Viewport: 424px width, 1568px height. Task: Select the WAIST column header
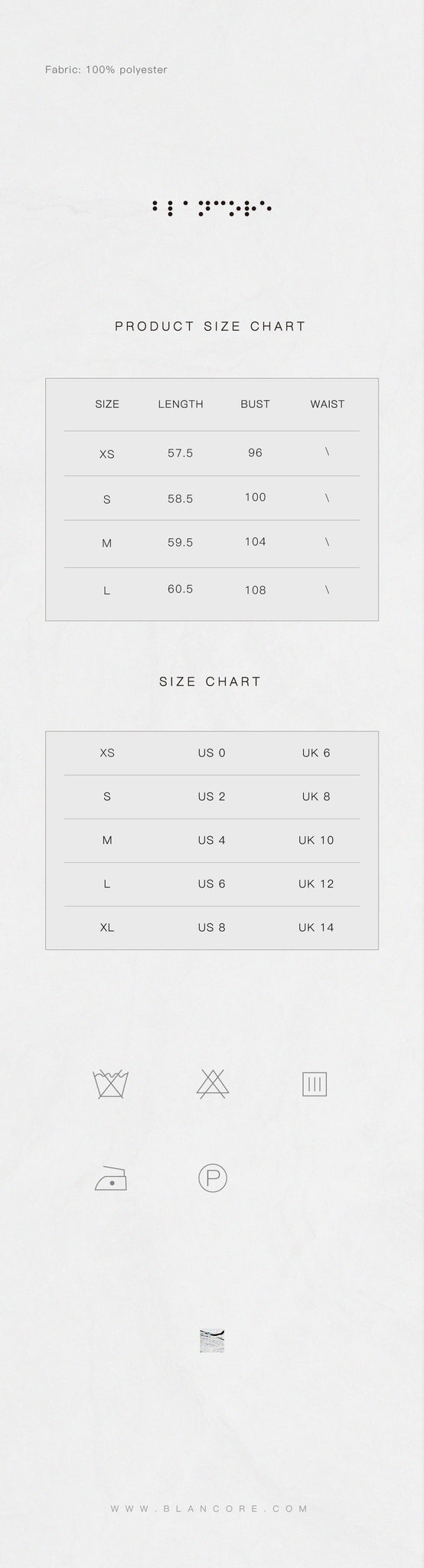tap(327, 404)
